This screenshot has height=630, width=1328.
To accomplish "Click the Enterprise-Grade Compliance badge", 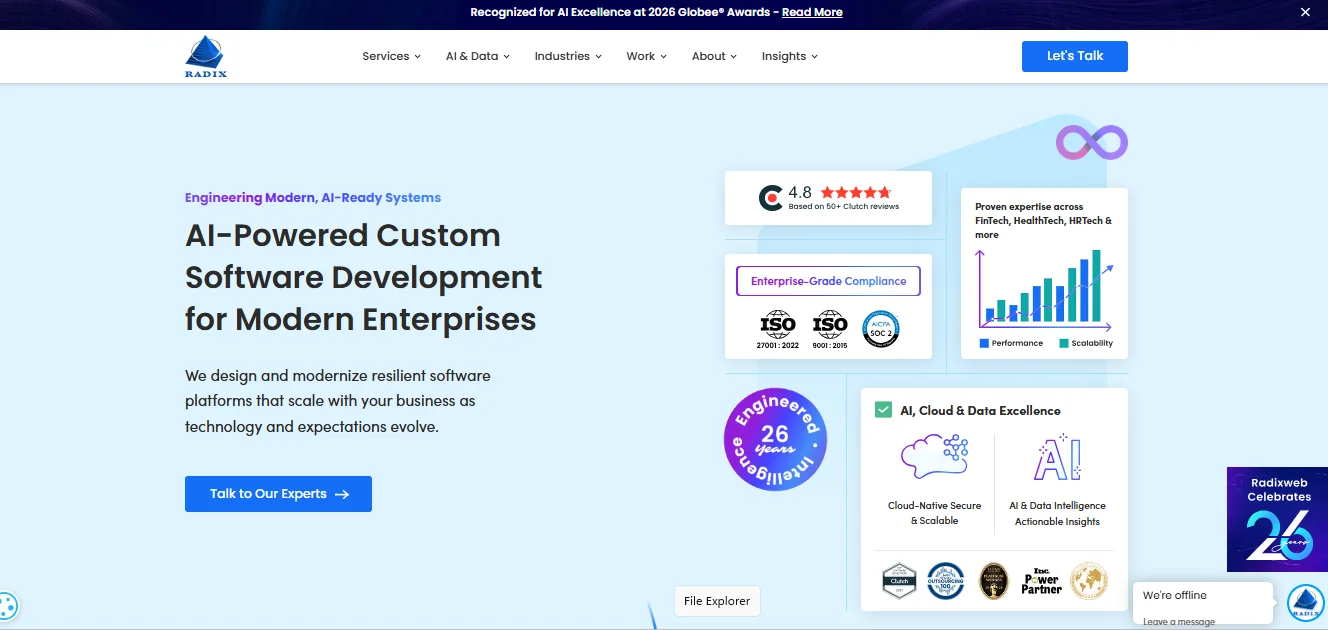I will pos(828,281).
